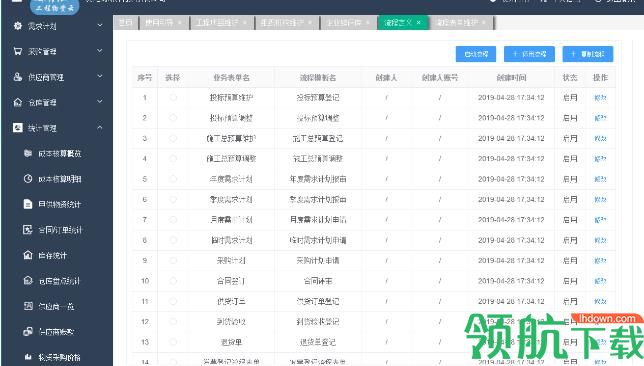
Task: Open the 物资采购价格 menu item
Action: tap(60, 357)
